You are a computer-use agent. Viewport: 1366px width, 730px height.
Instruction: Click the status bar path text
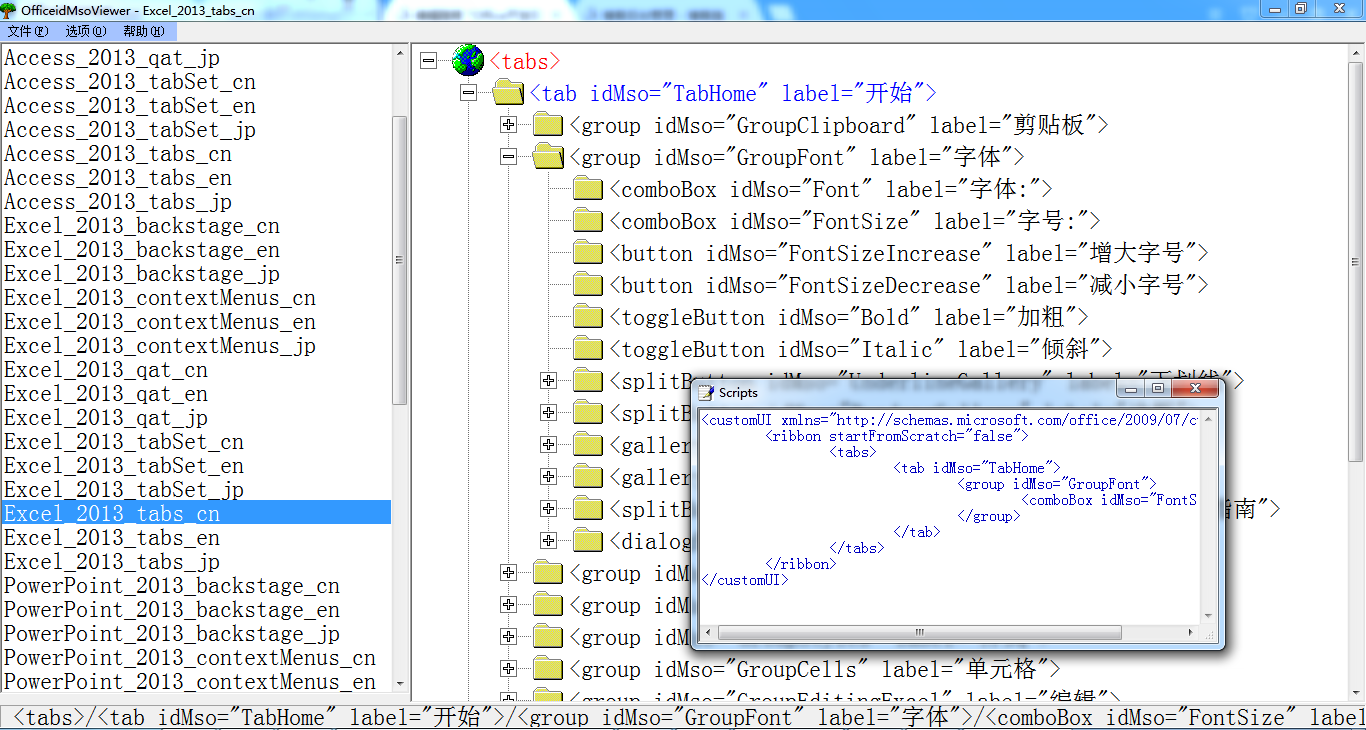(690, 717)
